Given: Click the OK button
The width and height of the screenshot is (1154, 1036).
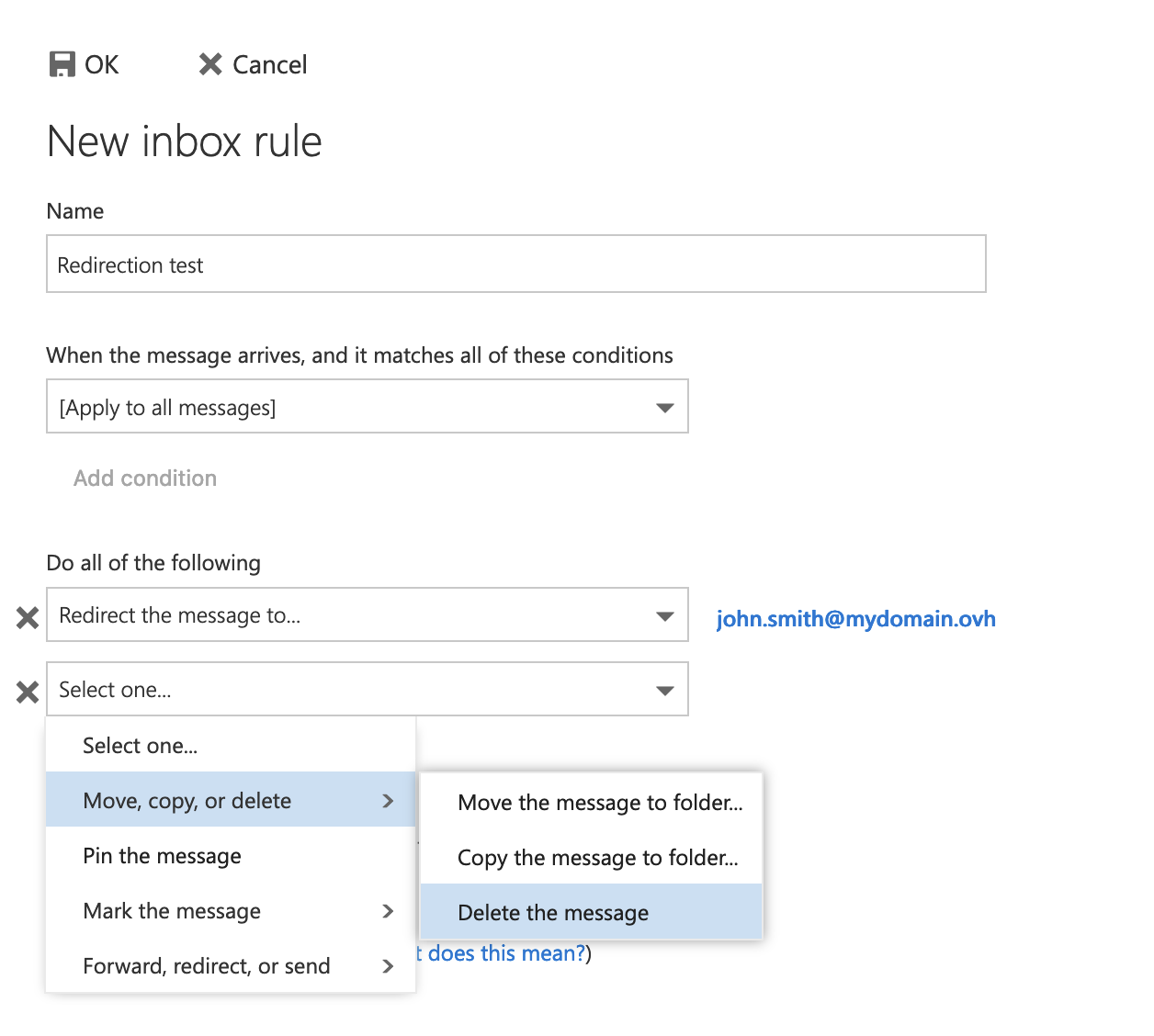Looking at the screenshot, I should (84, 63).
